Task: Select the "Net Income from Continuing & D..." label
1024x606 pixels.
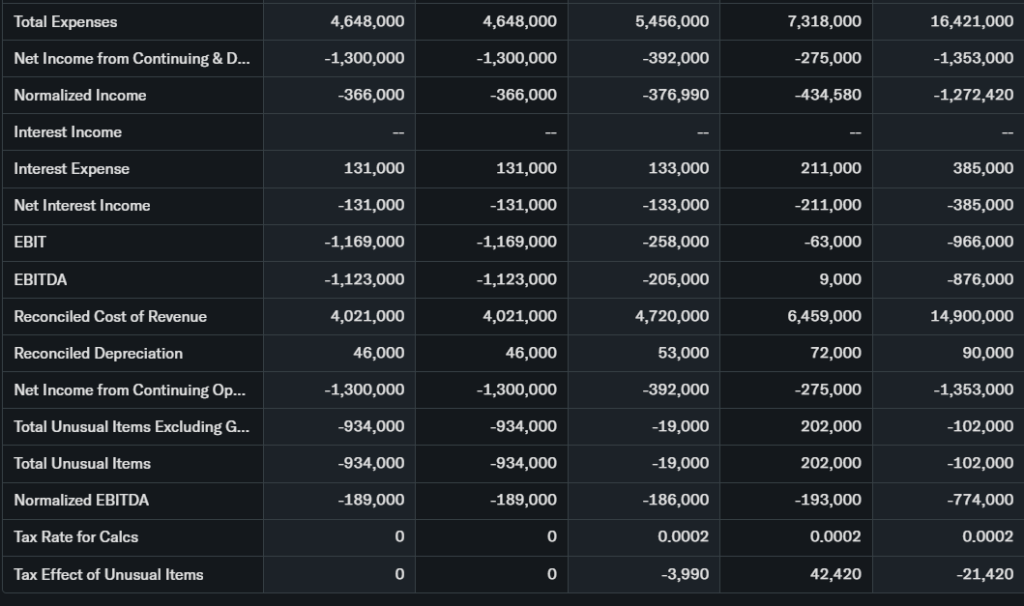Action: click(x=131, y=59)
